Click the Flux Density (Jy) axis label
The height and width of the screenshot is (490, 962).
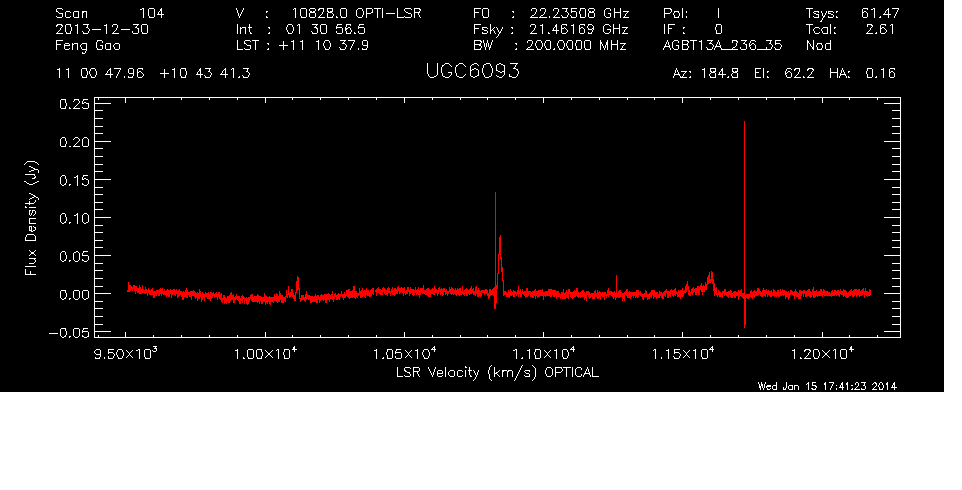pos(31,218)
